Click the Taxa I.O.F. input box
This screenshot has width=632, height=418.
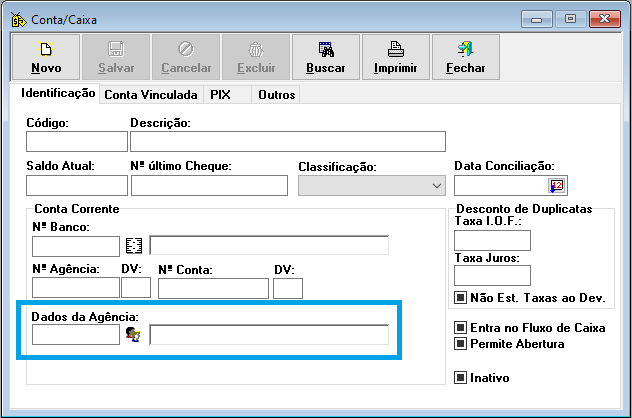492,240
